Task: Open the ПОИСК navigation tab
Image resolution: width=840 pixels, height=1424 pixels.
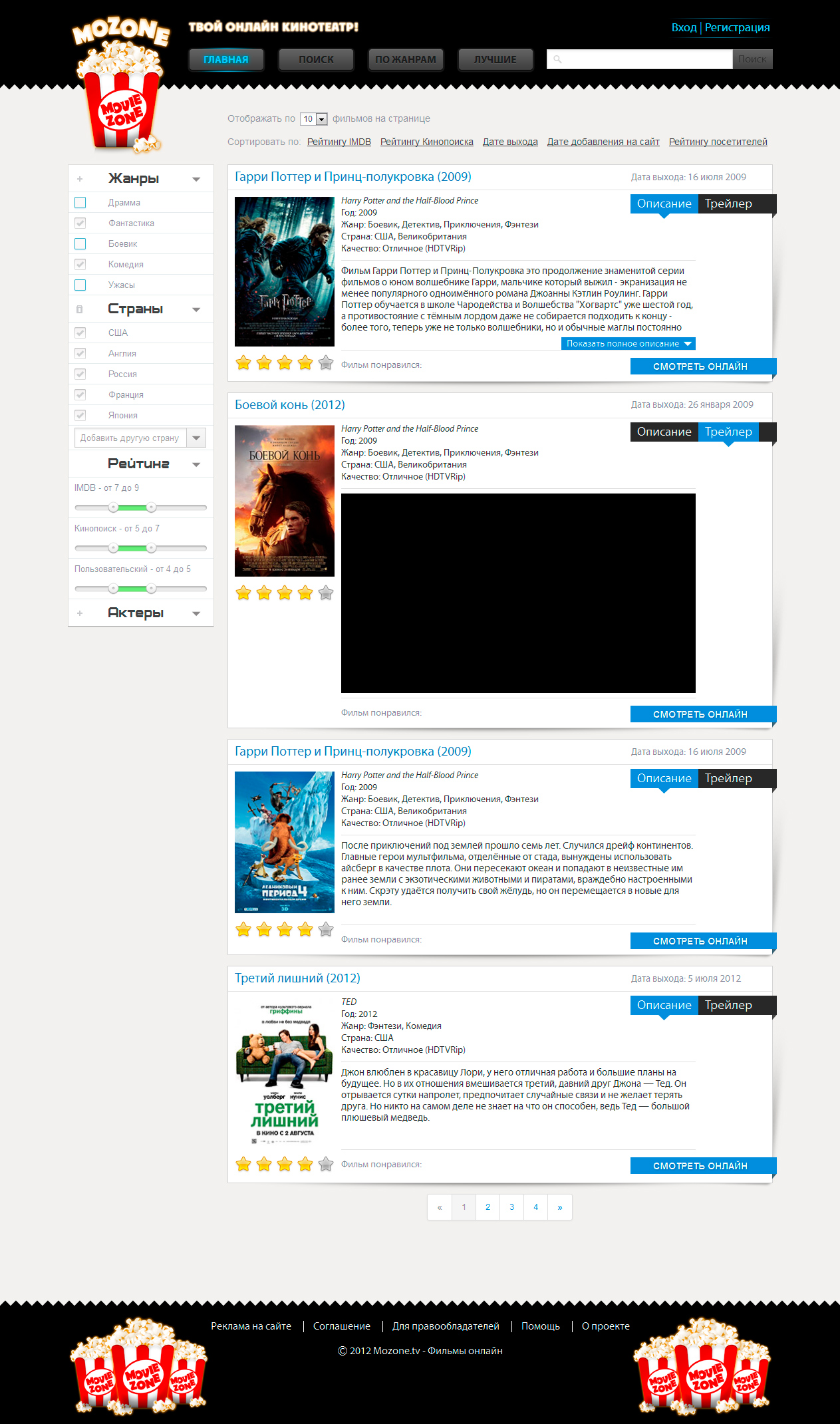Action: 316,59
